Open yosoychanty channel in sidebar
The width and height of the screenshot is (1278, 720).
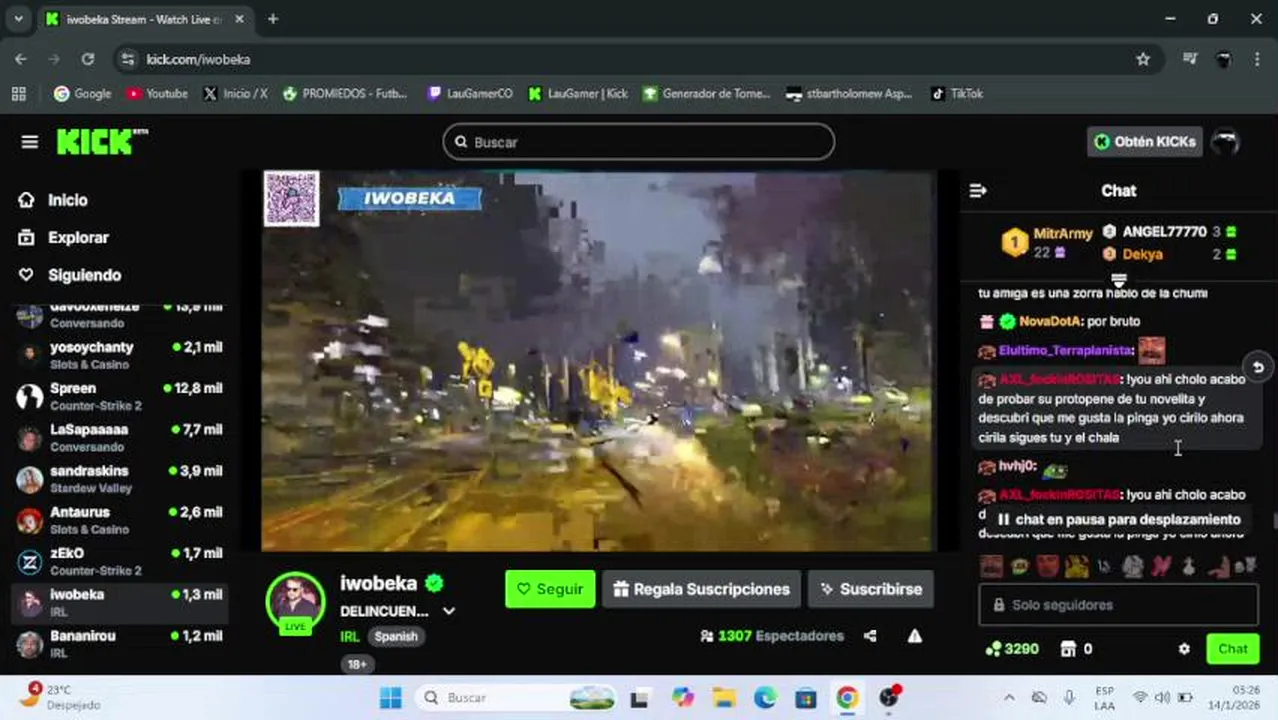pos(120,355)
